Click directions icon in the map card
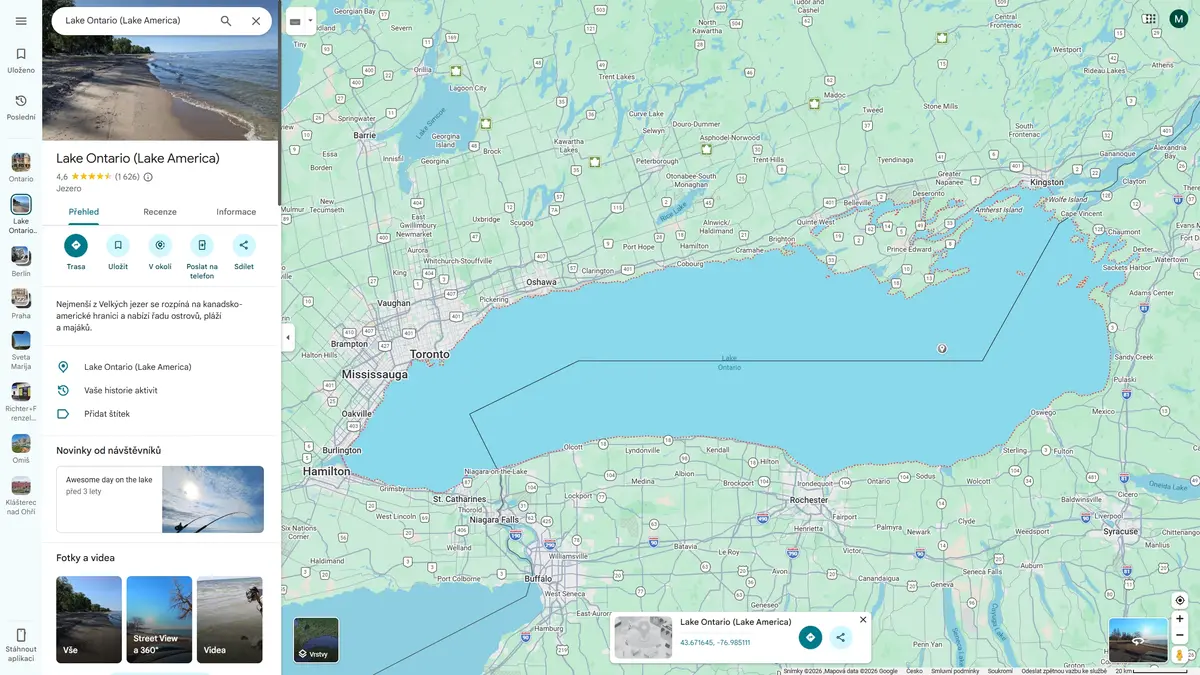1200x675 pixels. 810,637
